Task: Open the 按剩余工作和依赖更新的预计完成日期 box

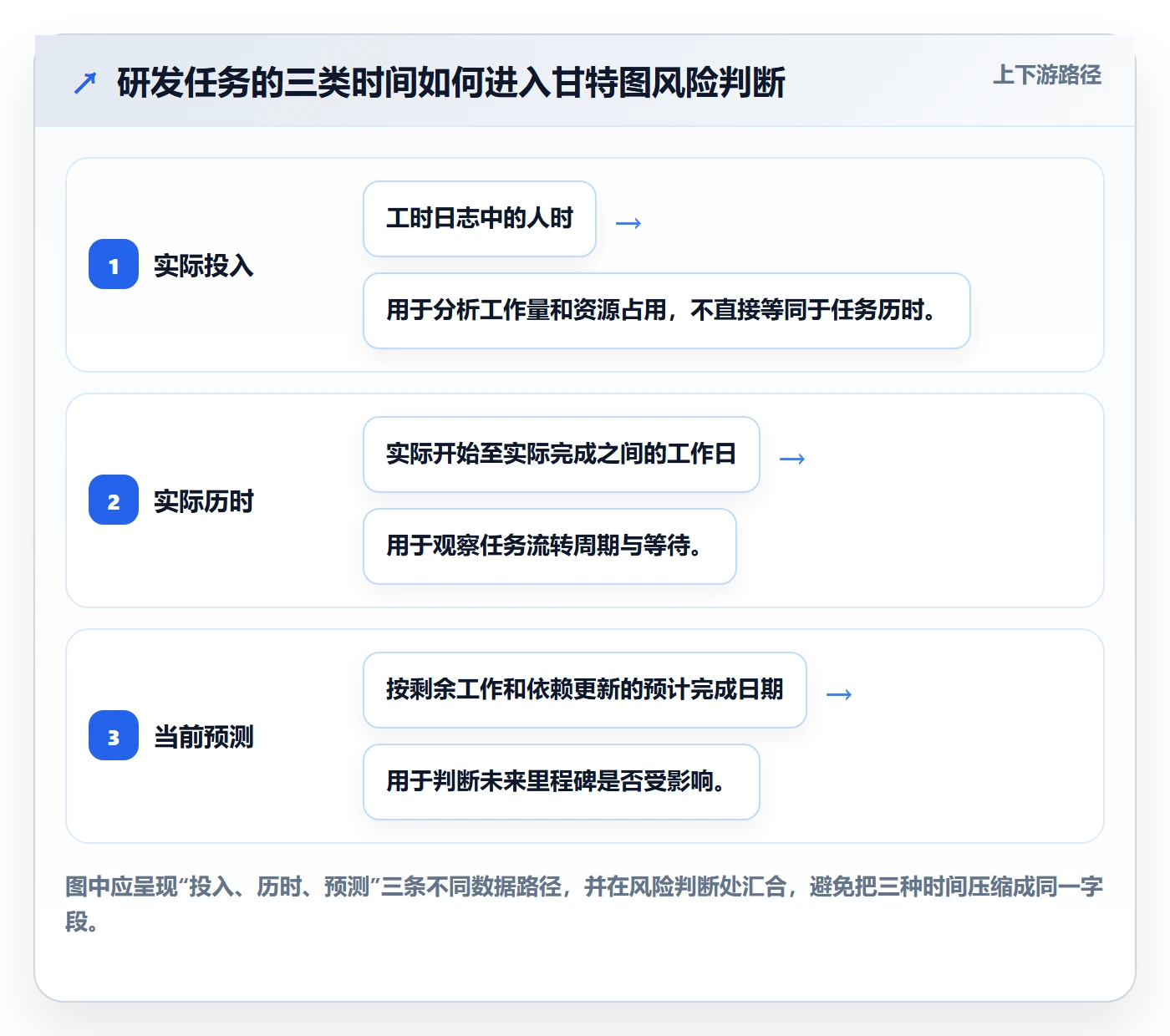Action: 585,690
